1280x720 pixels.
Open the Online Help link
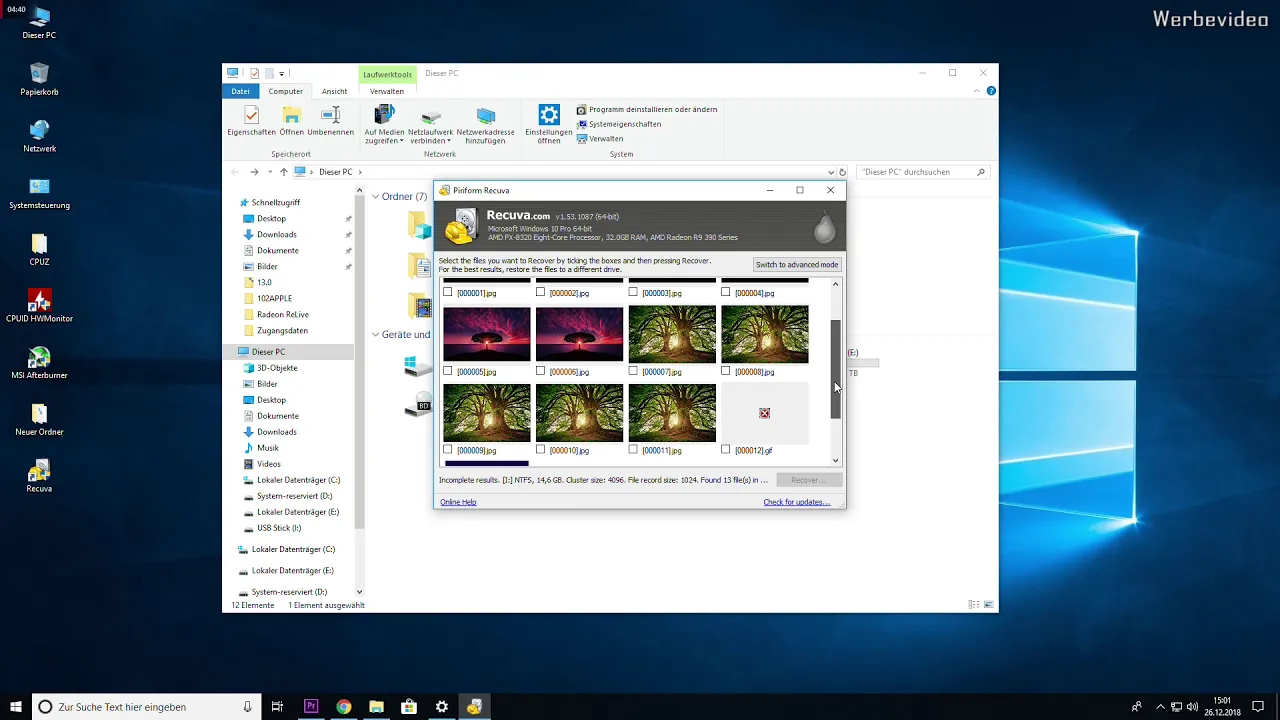(x=458, y=502)
